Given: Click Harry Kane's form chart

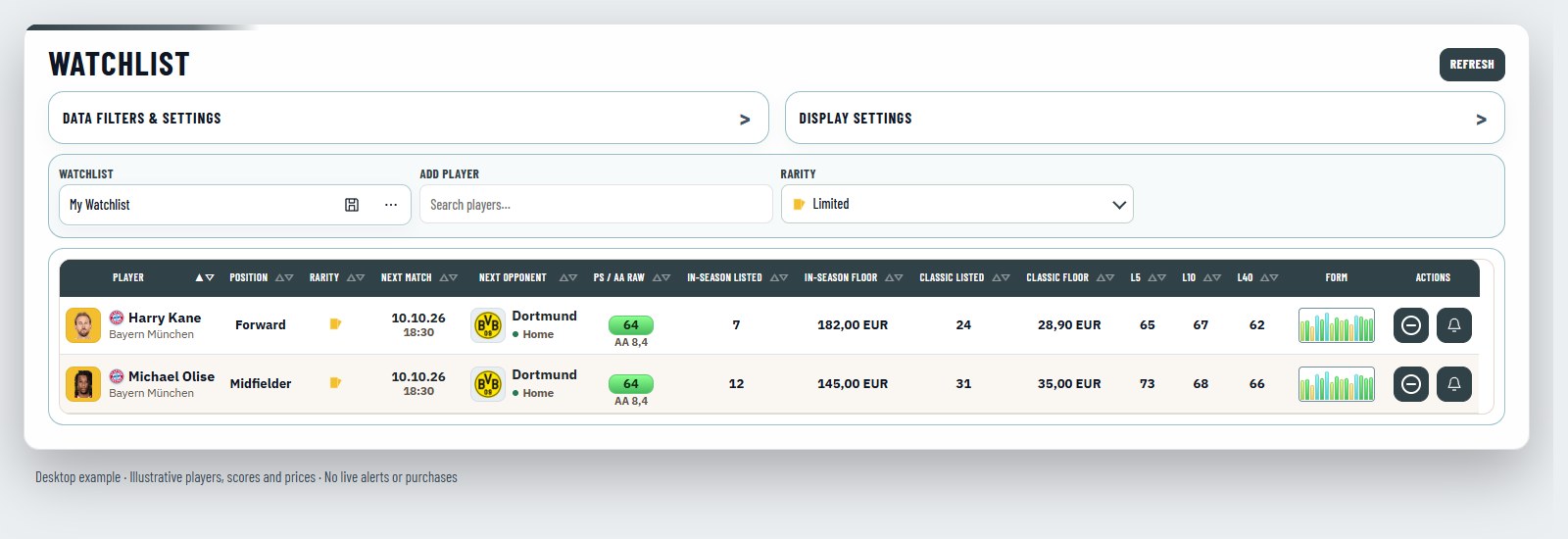Looking at the screenshot, I should click(1337, 325).
